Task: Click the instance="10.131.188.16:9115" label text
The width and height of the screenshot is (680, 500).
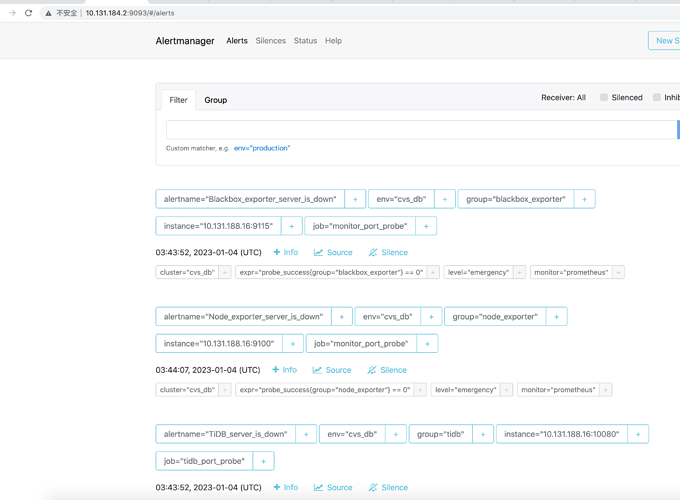Action: click(218, 226)
